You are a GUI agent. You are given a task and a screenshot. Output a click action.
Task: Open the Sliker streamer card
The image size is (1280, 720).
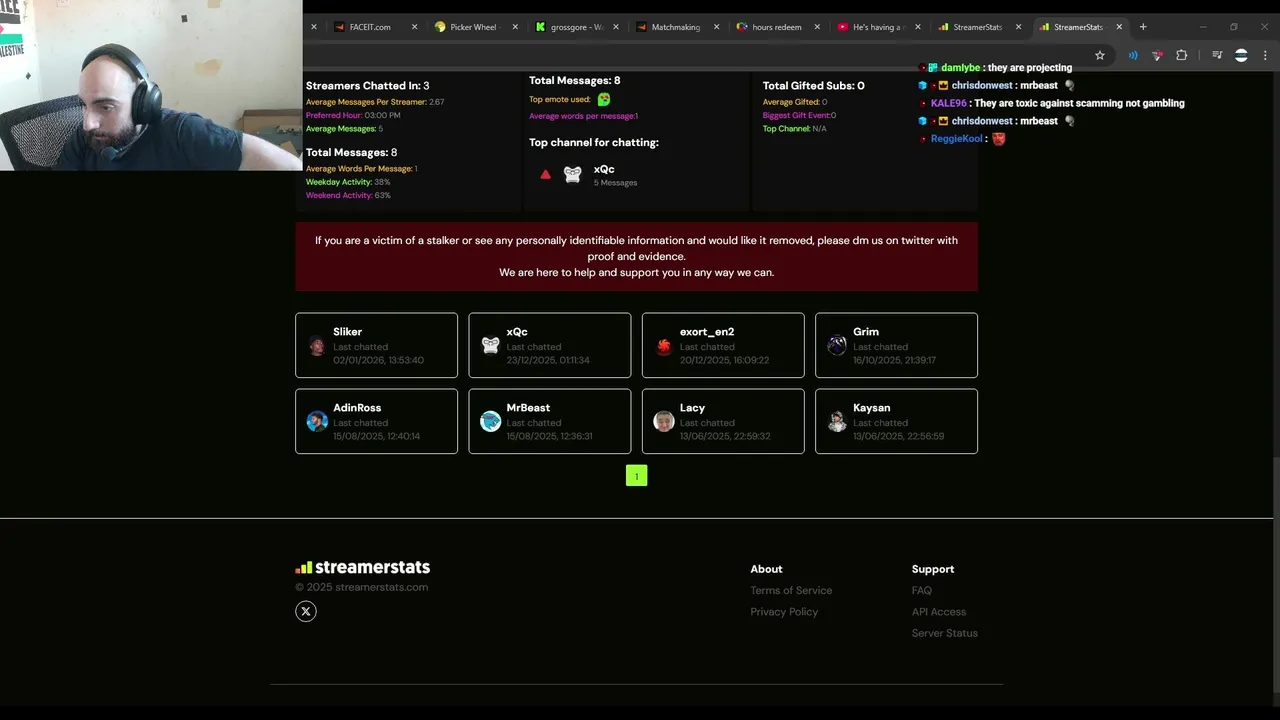tap(376, 345)
